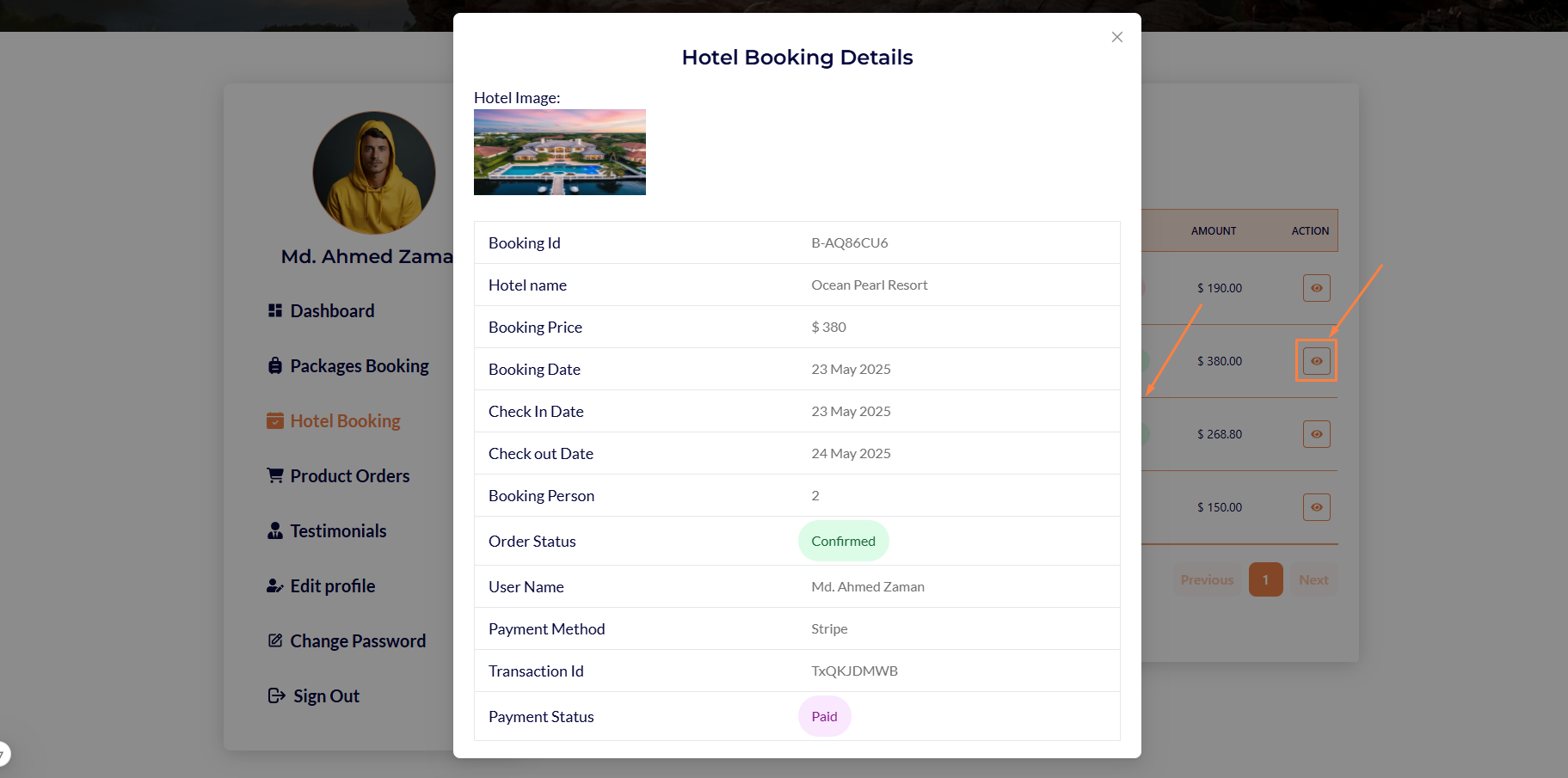
Task: Click the Previous pagination button
Action: point(1207,579)
